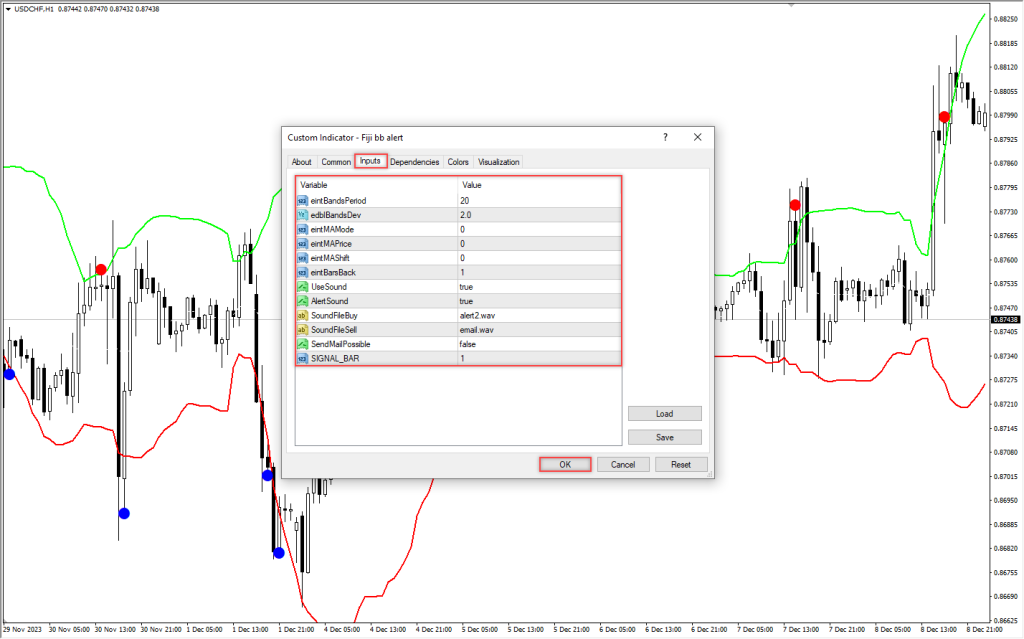Click the SoundFileSell string type icon
The height and width of the screenshot is (639, 1024).
pos(302,330)
